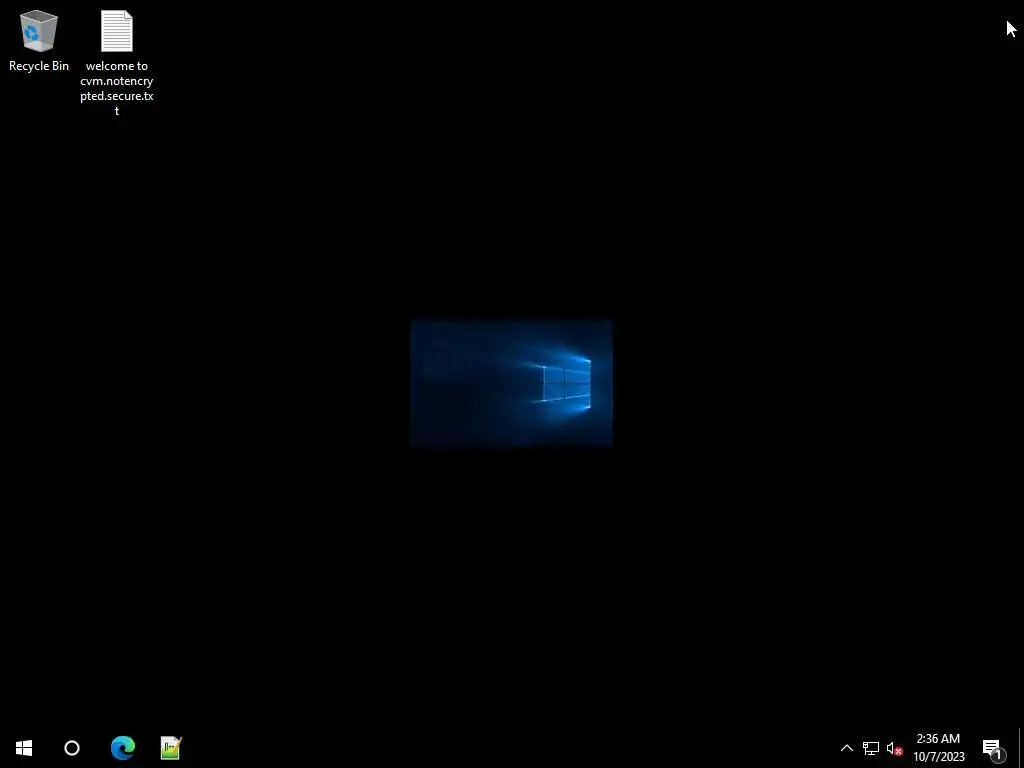The width and height of the screenshot is (1024, 768).
Task: Launch Microsoft Edge from the taskbar
Action: (123, 748)
